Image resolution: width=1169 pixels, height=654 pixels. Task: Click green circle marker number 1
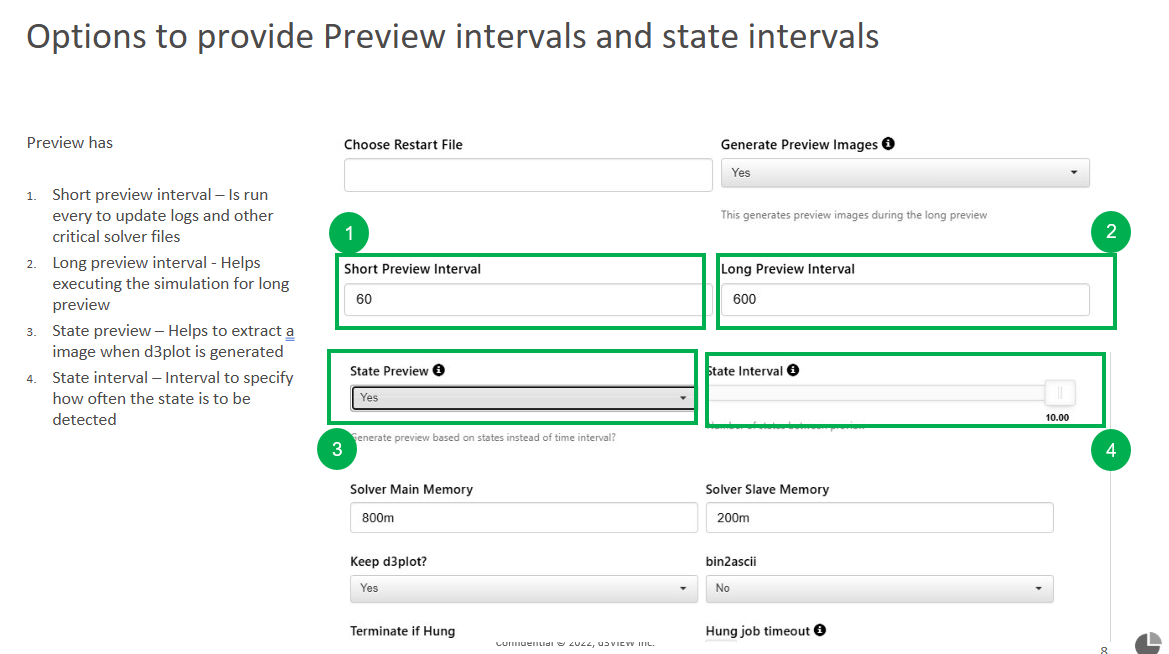click(349, 234)
